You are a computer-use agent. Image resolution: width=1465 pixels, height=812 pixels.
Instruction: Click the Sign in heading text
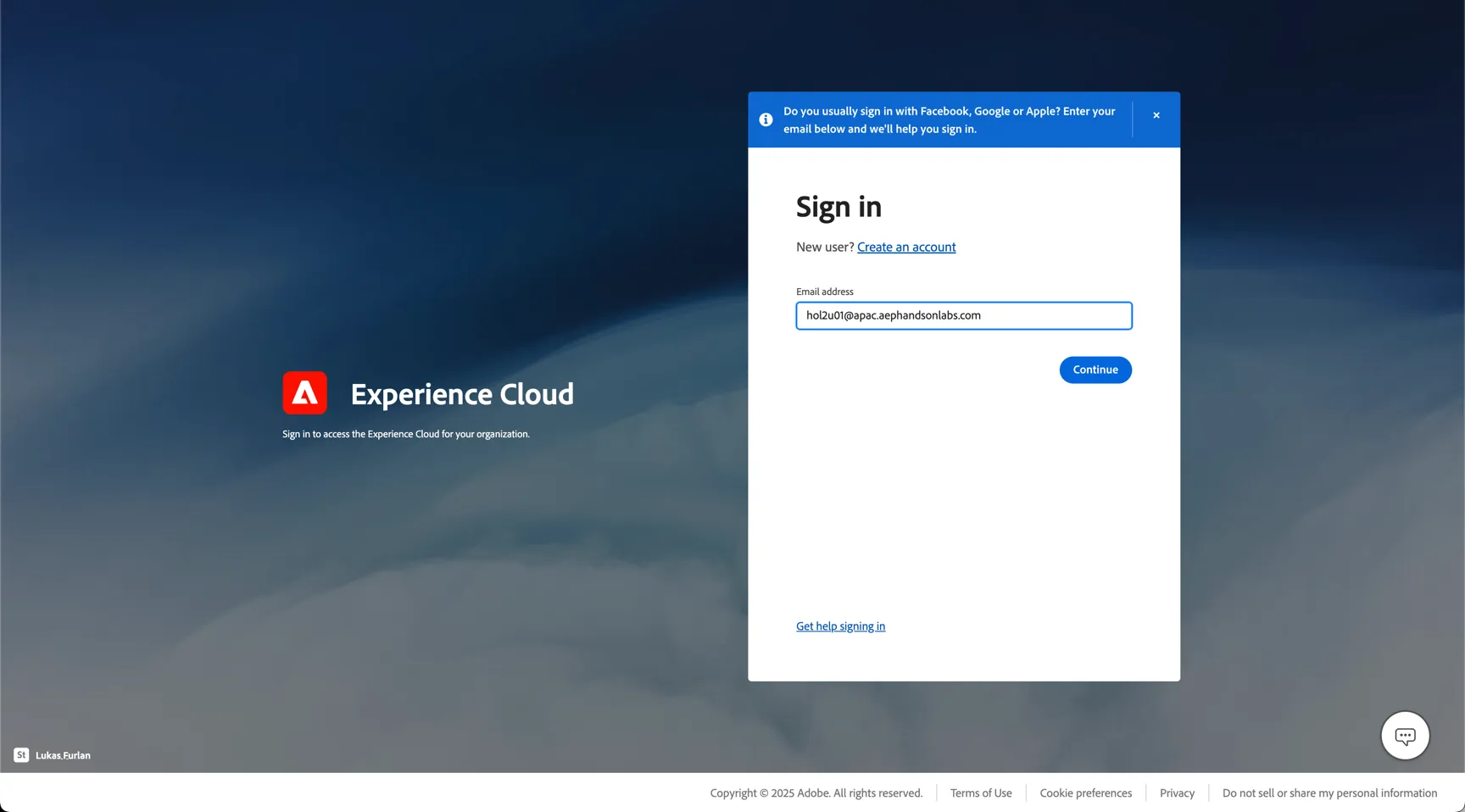838,207
